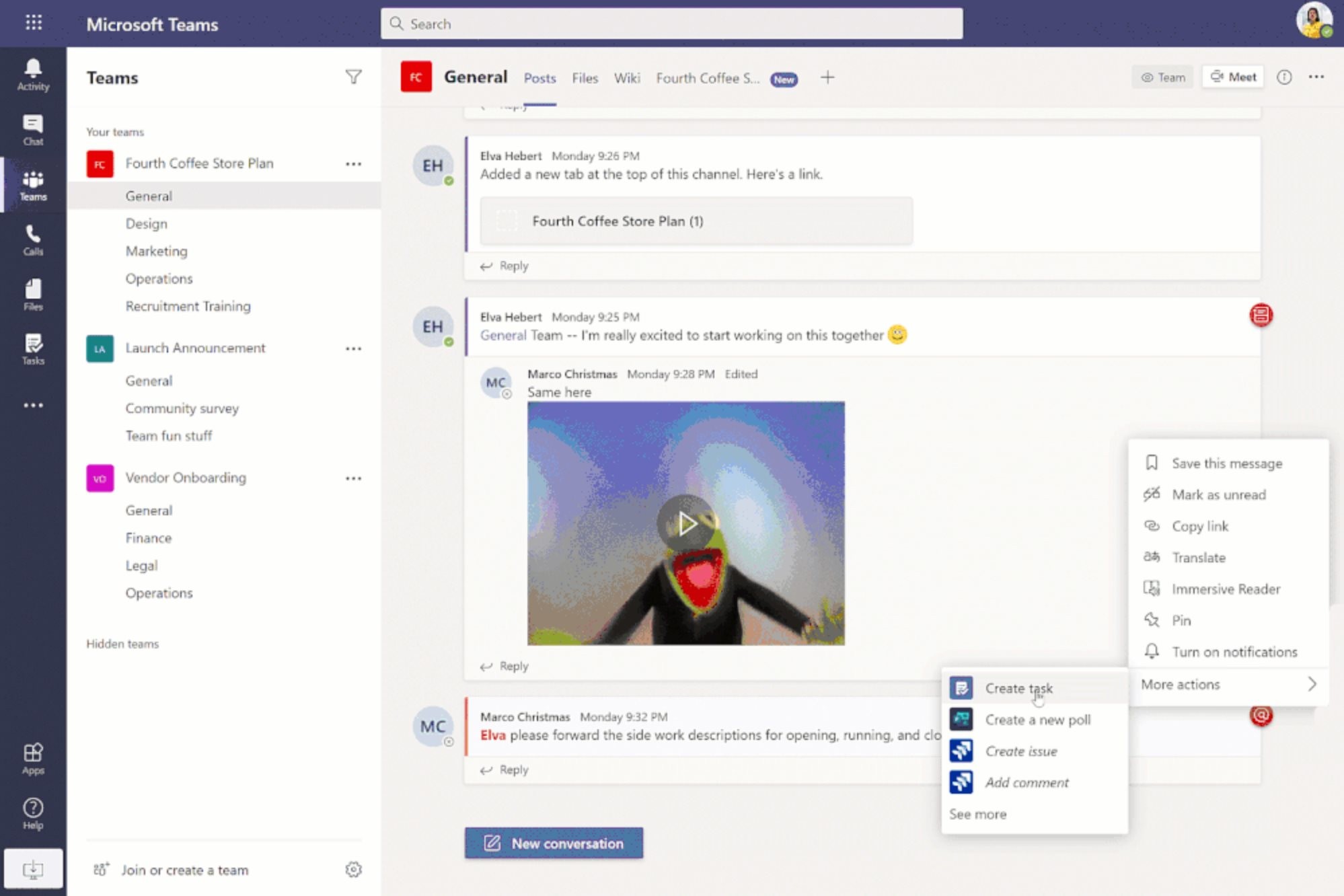1344x896 pixels.
Task: Open the Community survey channel
Action: pyautogui.click(x=182, y=408)
